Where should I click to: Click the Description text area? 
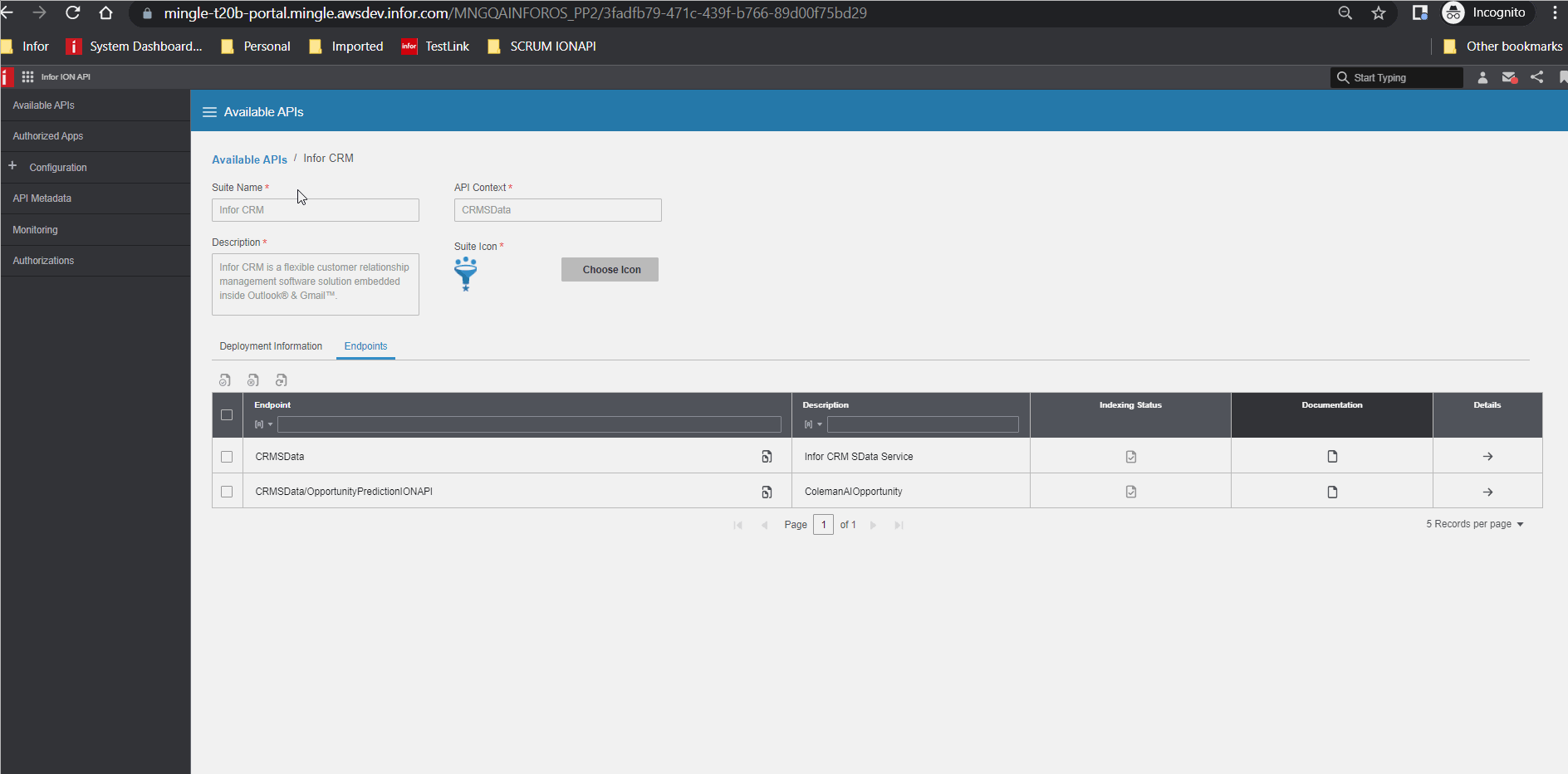coord(316,284)
